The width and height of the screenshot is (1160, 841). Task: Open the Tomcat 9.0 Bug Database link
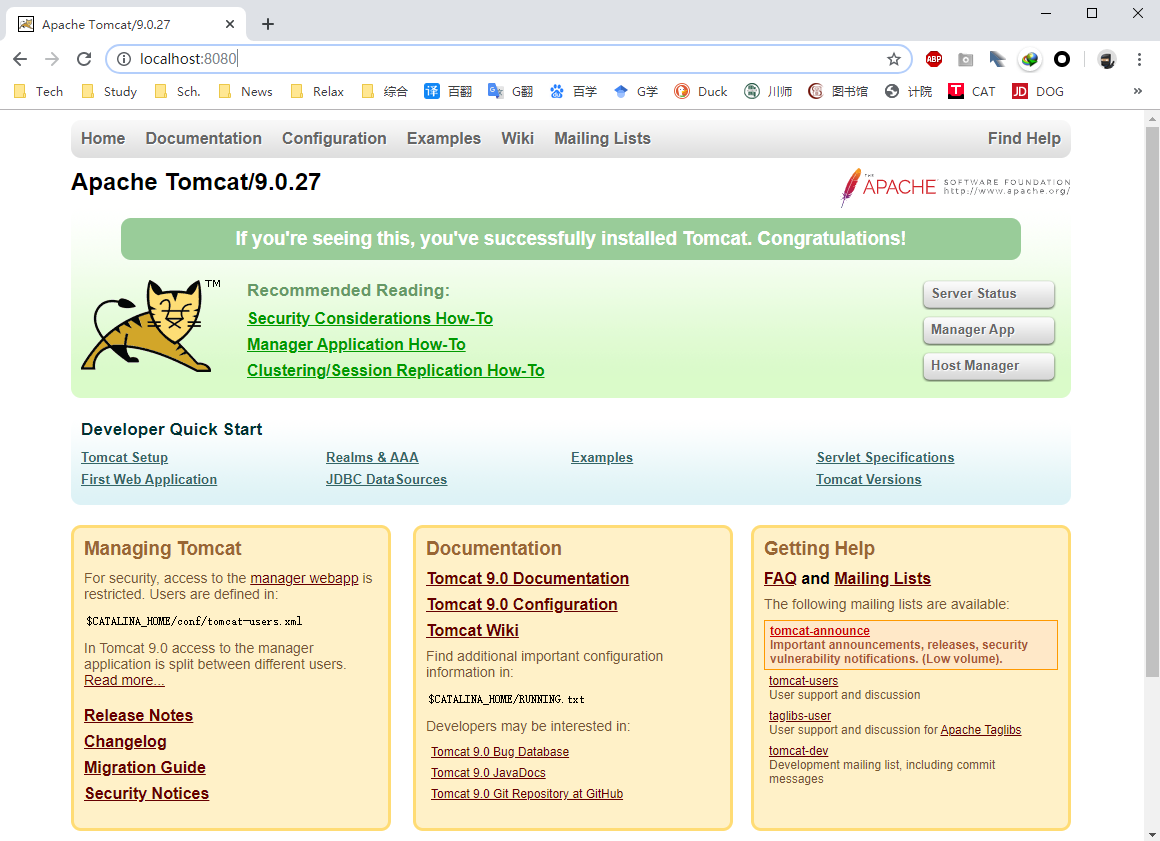click(x=500, y=752)
